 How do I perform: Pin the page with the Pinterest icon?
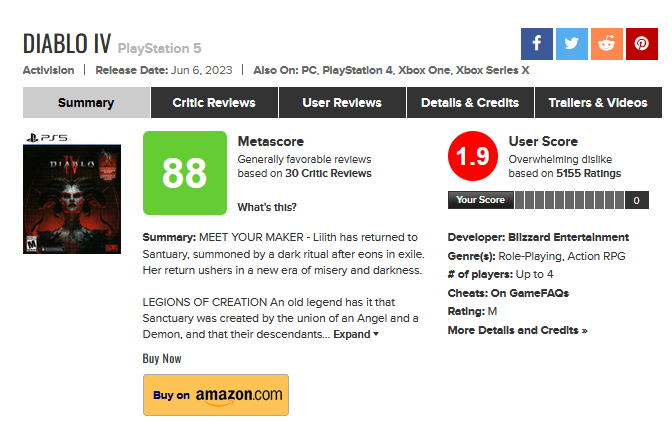pos(641,44)
